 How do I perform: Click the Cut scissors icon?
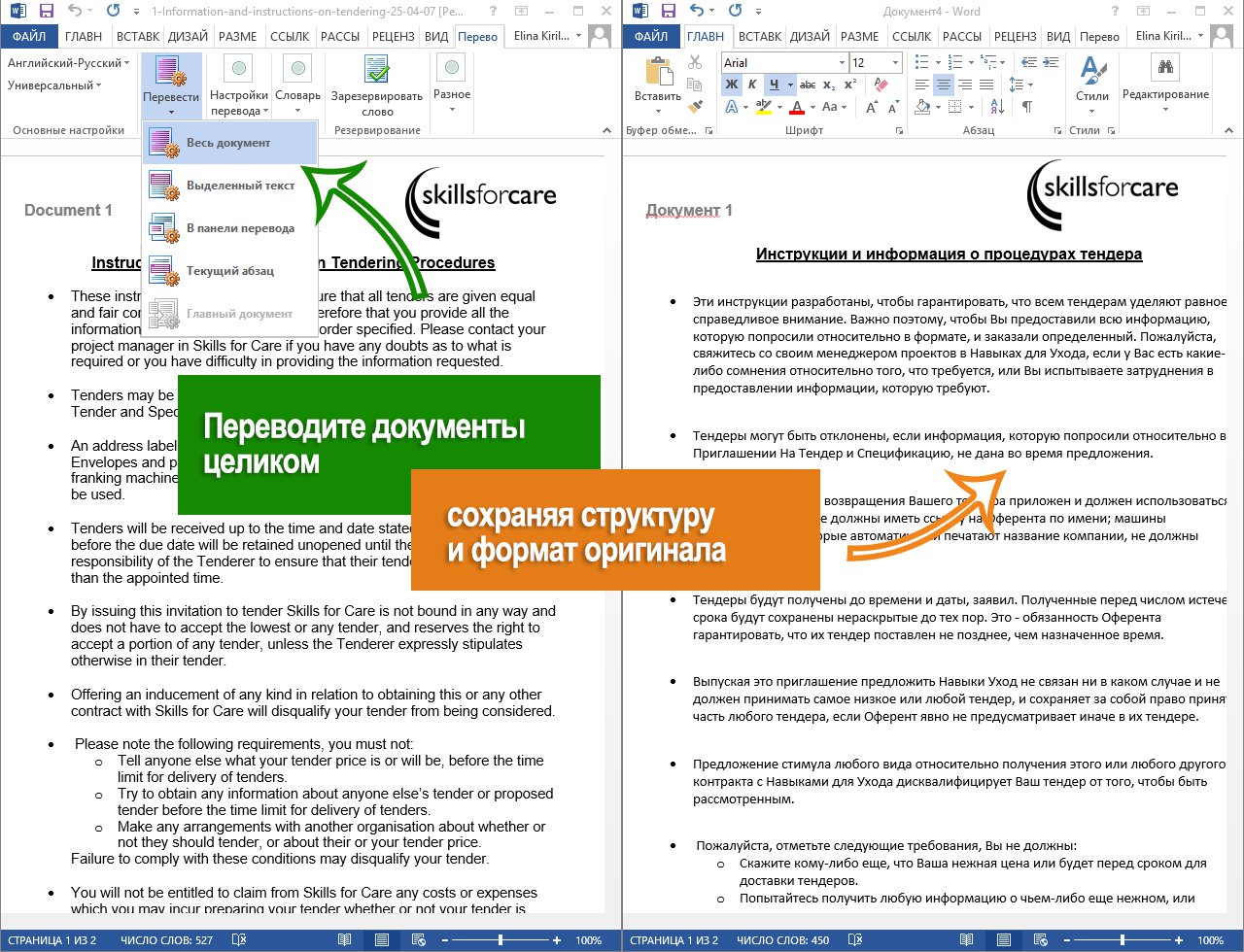(694, 62)
